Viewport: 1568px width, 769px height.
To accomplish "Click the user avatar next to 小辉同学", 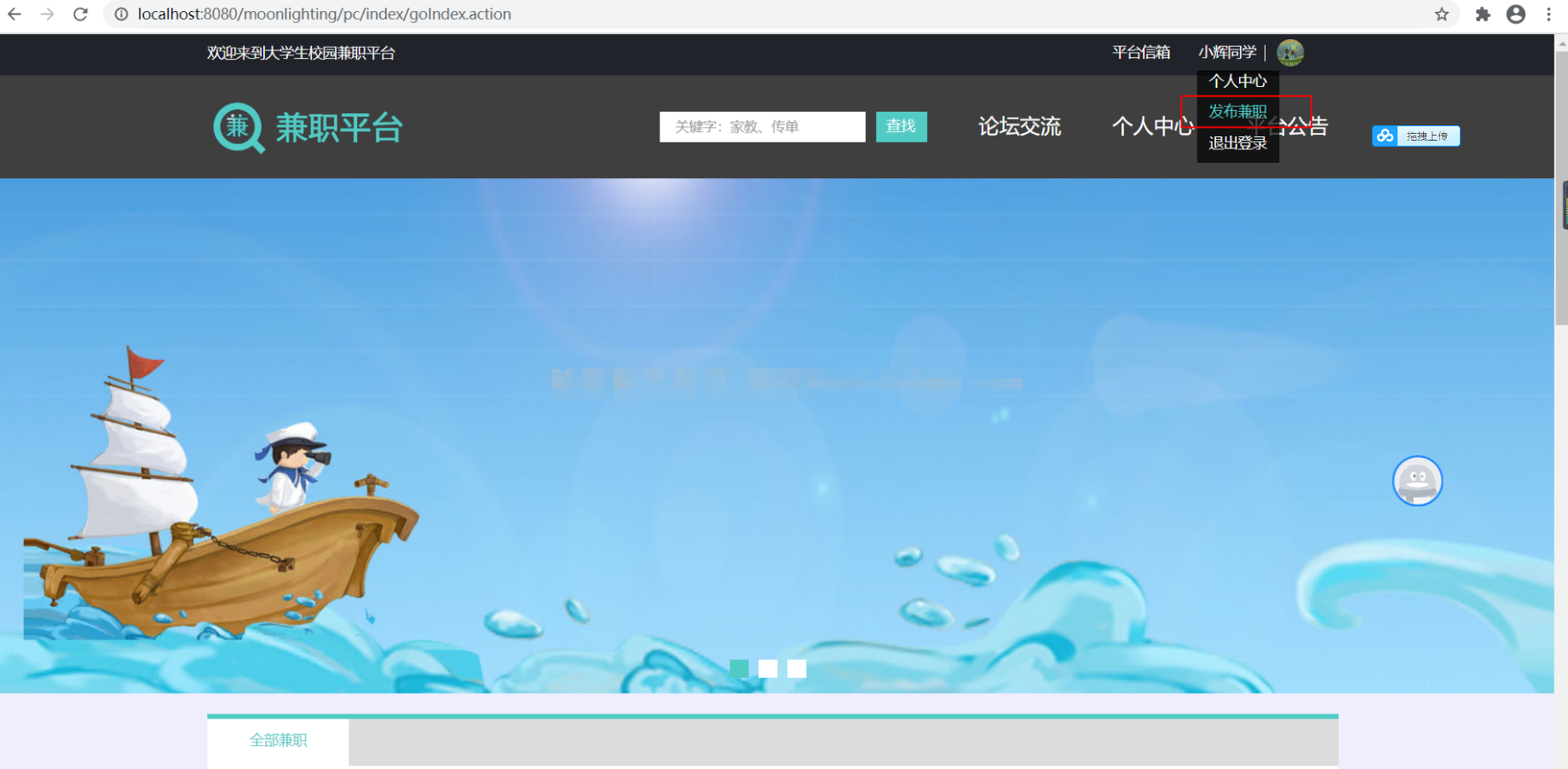I will [x=1290, y=53].
